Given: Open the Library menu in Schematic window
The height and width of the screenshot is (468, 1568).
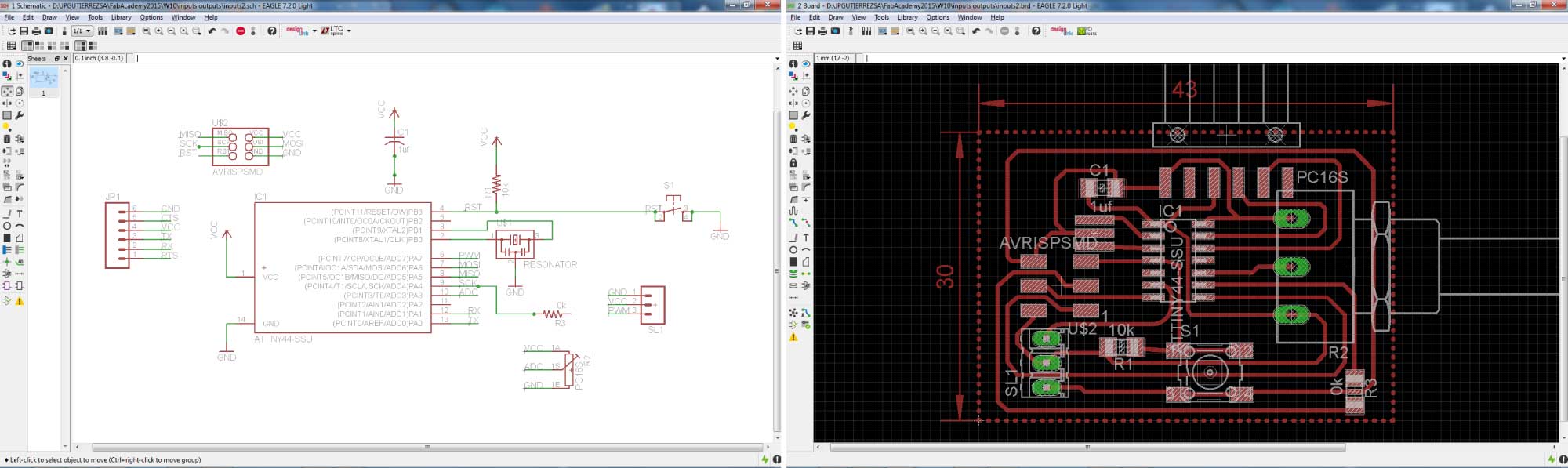Looking at the screenshot, I should click(x=121, y=17).
